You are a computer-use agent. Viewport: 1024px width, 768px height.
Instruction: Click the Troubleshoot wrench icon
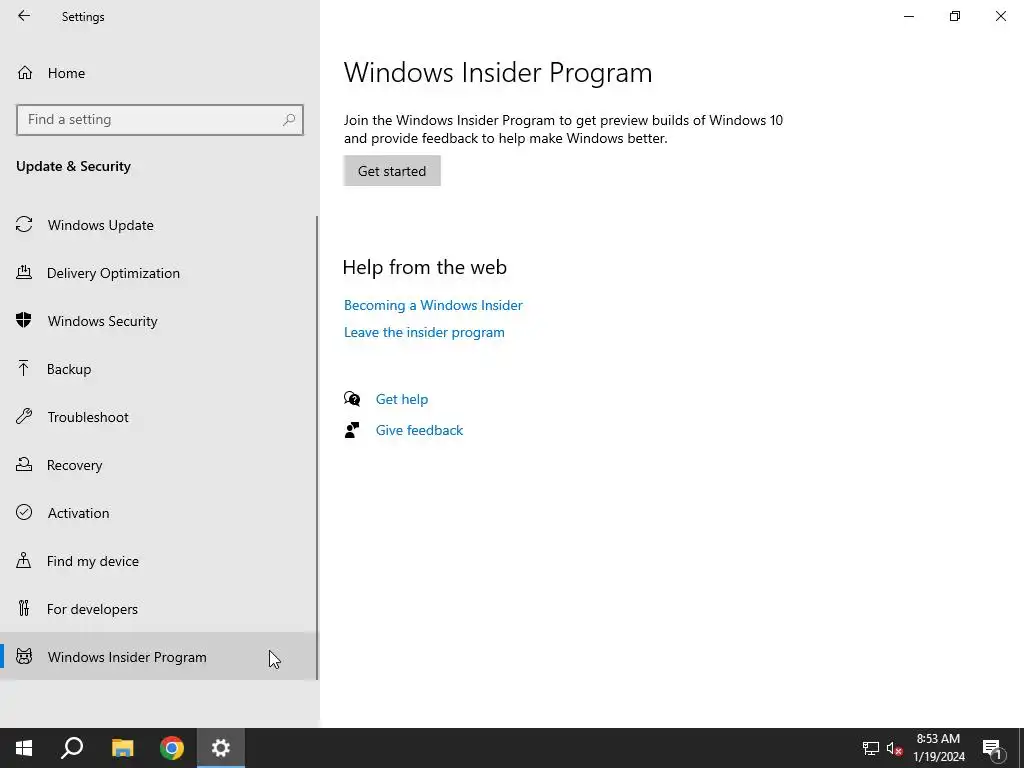24,416
